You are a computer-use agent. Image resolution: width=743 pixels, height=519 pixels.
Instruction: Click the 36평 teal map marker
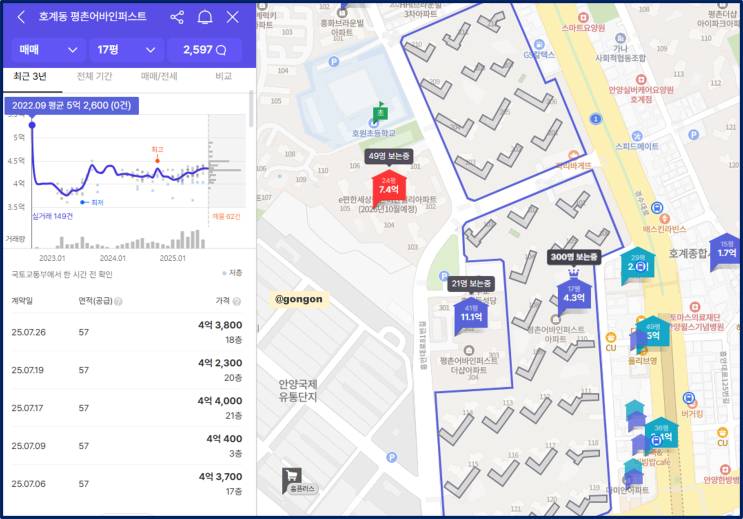pyautogui.click(x=661, y=433)
